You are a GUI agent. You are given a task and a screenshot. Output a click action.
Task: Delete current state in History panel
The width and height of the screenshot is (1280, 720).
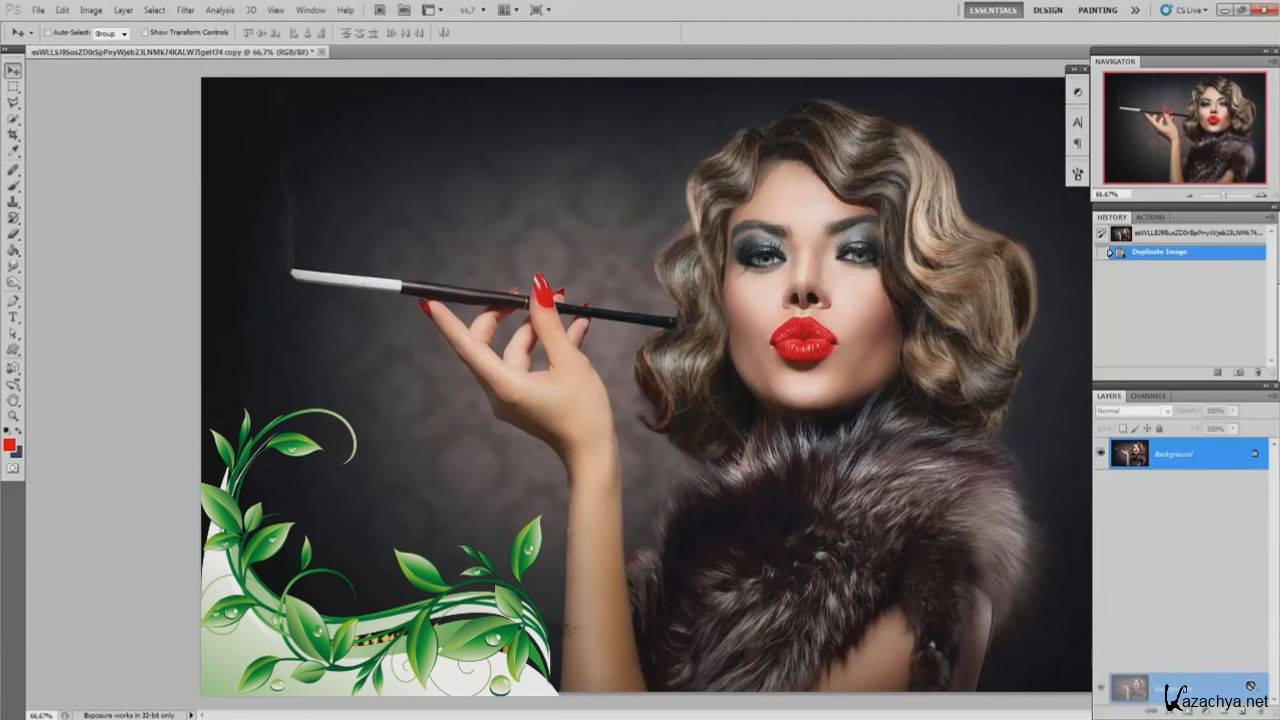pos(1258,372)
